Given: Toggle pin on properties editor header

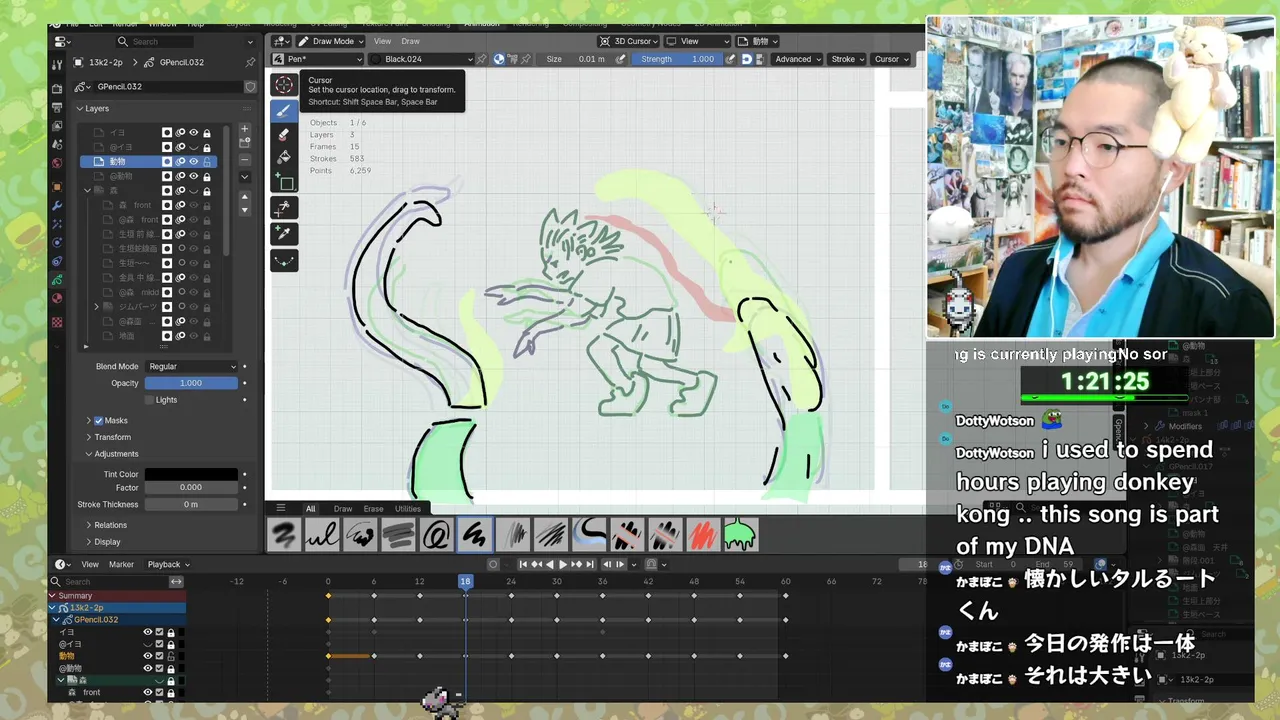Looking at the screenshot, I should coord(250,62).
